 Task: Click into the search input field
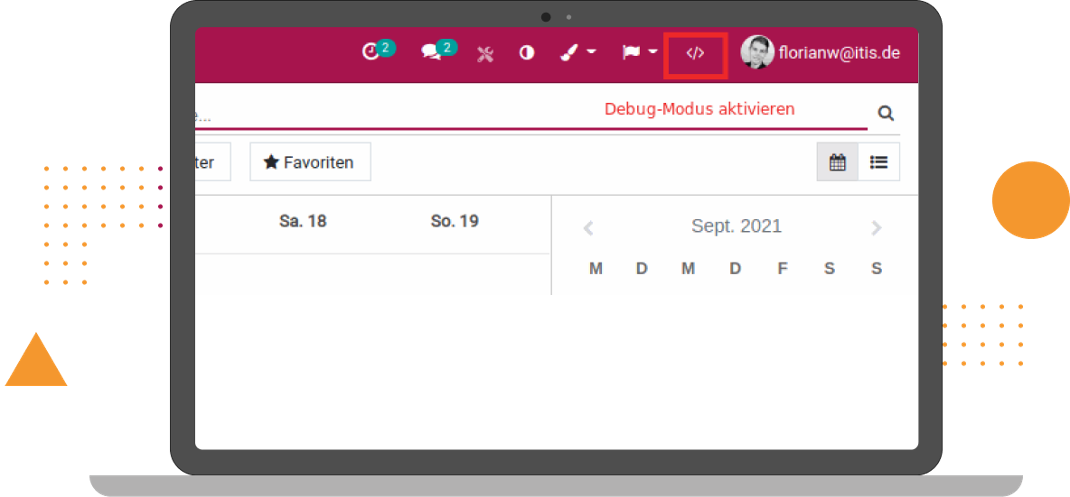pyautogui.click(x=400, y=114)
